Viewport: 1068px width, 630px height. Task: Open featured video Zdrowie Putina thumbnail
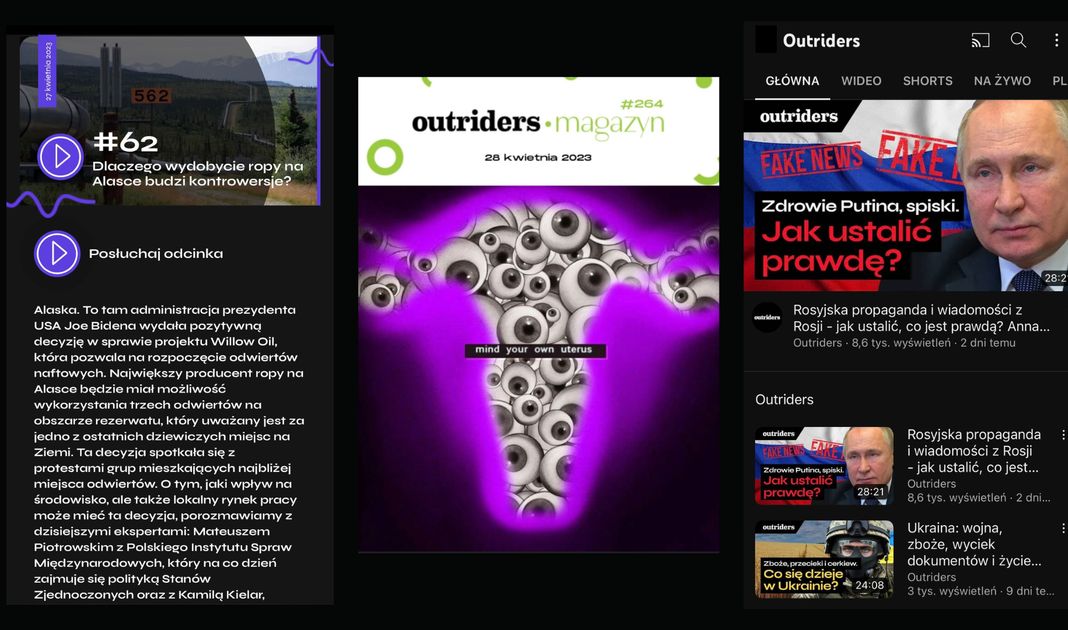pos(905,195)
